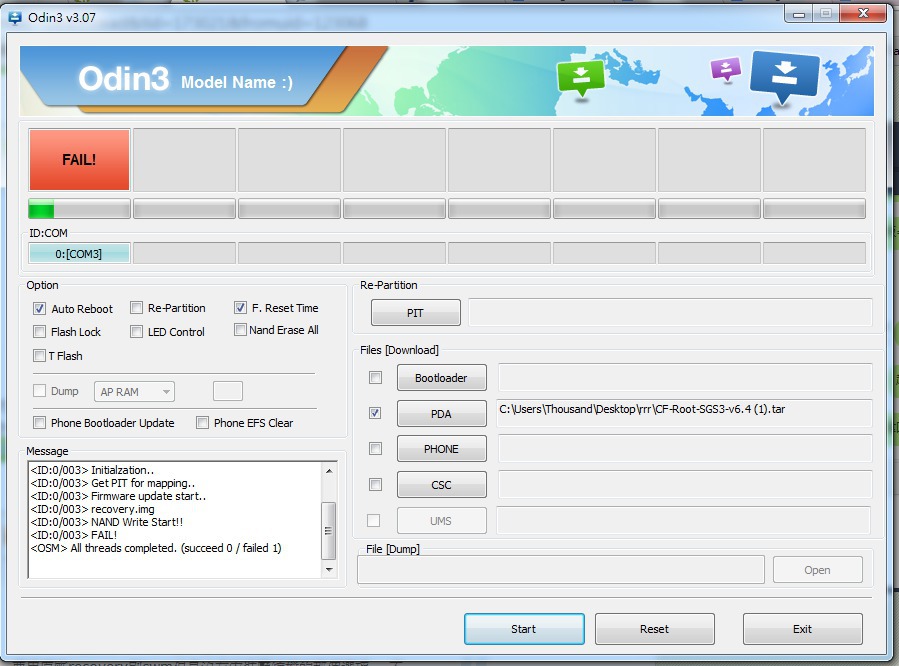Enable the Flash Lock checkbox

tap(39, 331)
